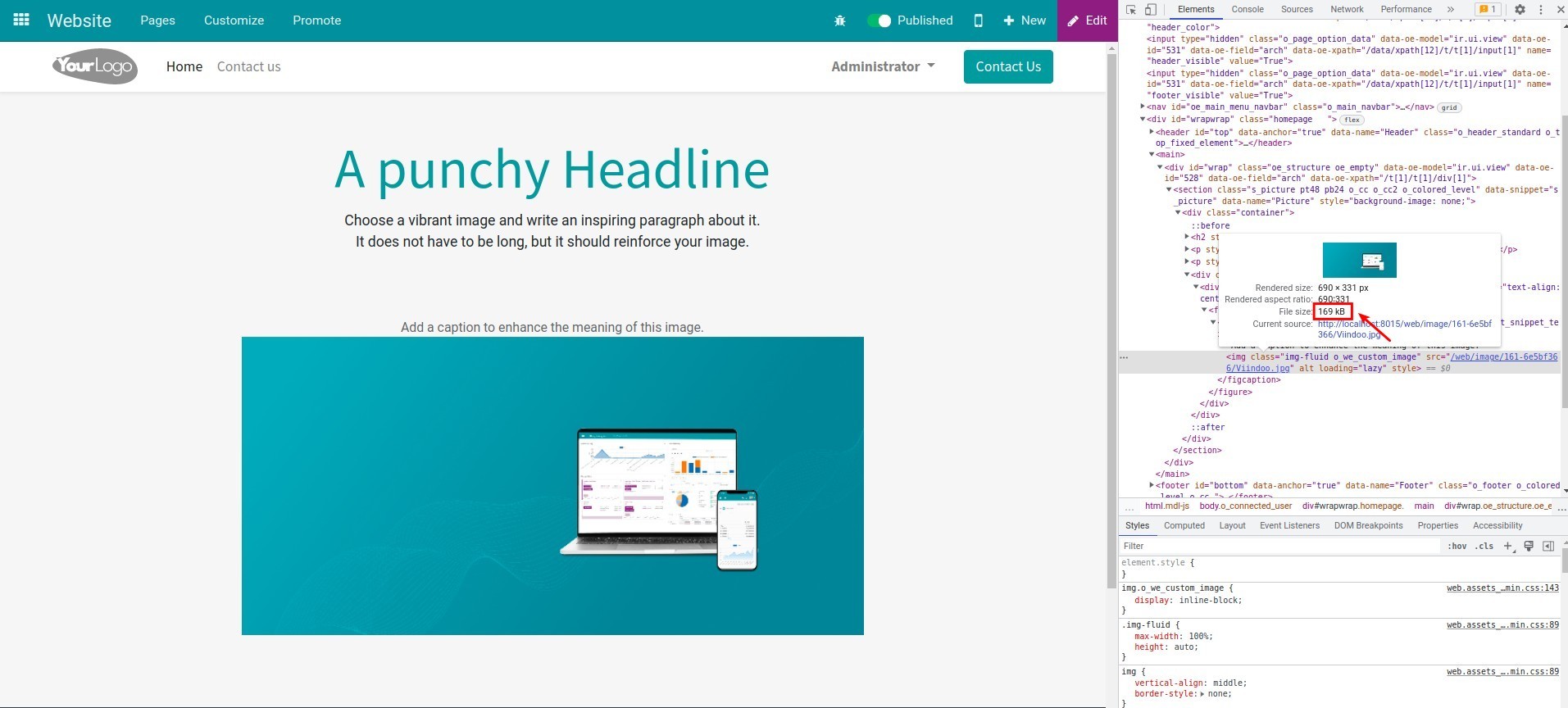Viewport: 1568px width, 708px height.
Task: Toggle the computed styles sidebar icon
Action: 1548,546
